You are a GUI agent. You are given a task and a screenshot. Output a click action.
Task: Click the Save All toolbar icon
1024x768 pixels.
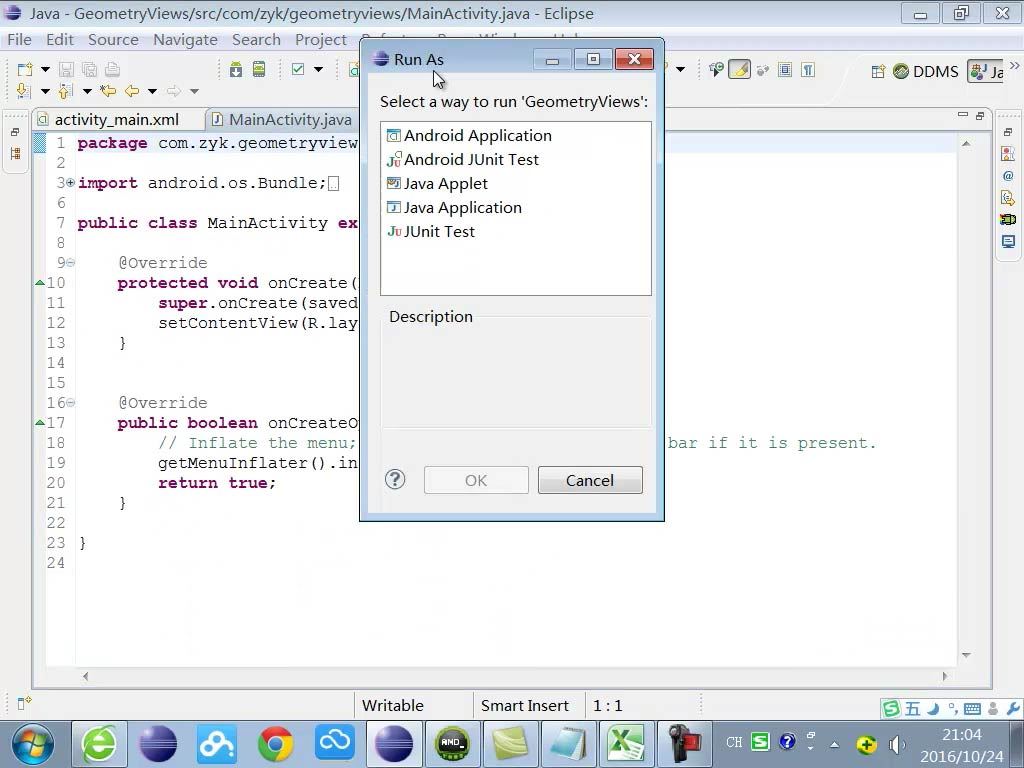click(89, 69)
